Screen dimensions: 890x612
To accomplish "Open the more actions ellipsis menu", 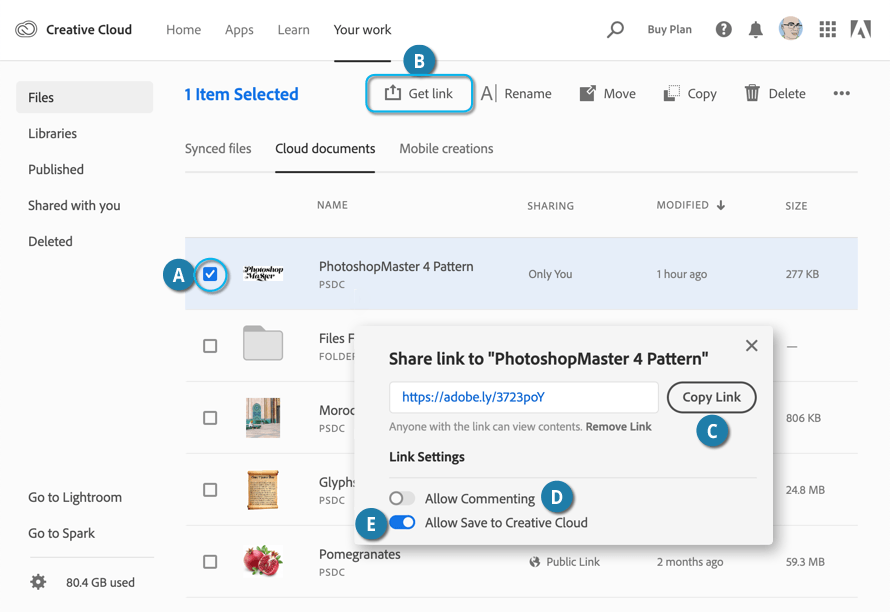I will point(841,93).
